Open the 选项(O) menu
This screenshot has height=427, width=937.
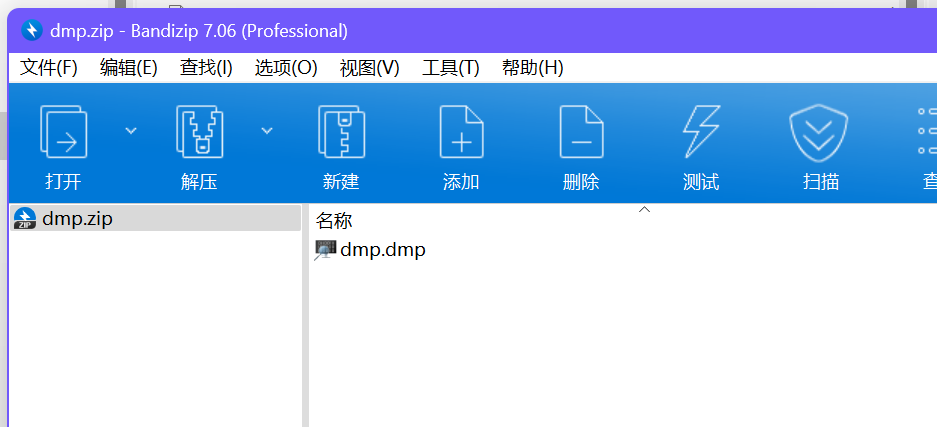pos(286,68)
